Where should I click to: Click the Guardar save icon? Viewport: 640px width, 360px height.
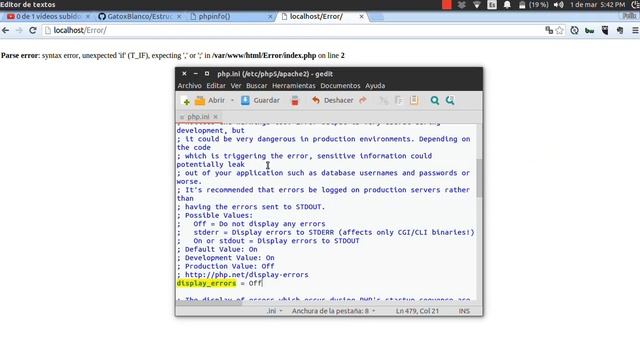point(245,100)
